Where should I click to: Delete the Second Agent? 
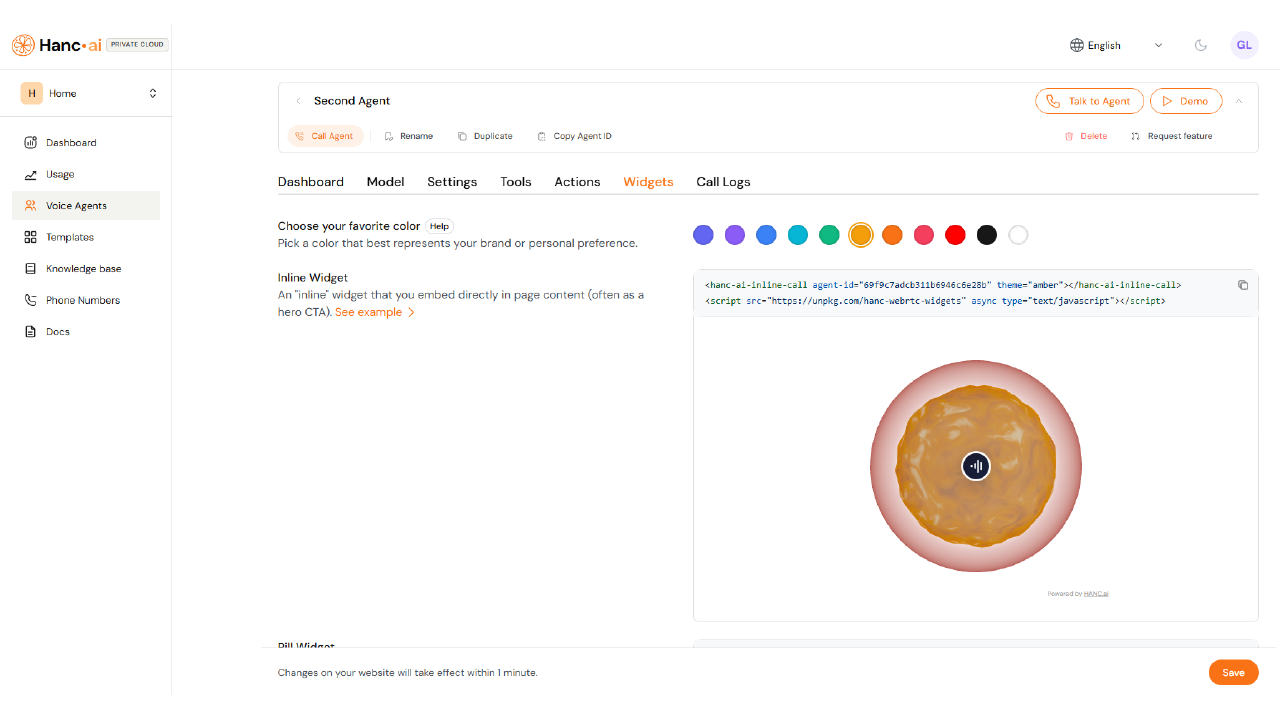tap(1086, 136)
